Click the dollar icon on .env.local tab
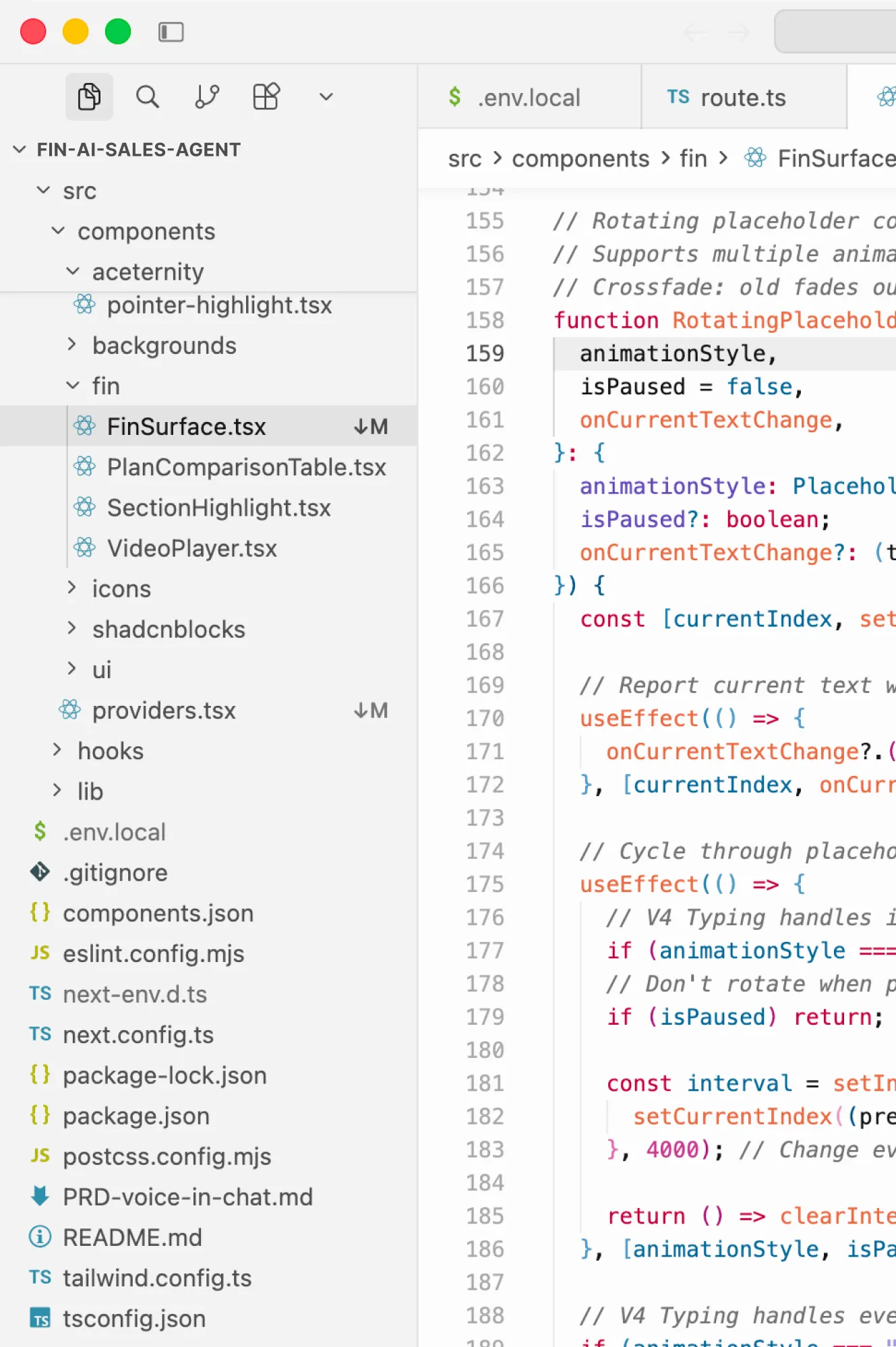The height and width of the screenshot is (1347, 896). pyautogui.click(x=455, y=97)
